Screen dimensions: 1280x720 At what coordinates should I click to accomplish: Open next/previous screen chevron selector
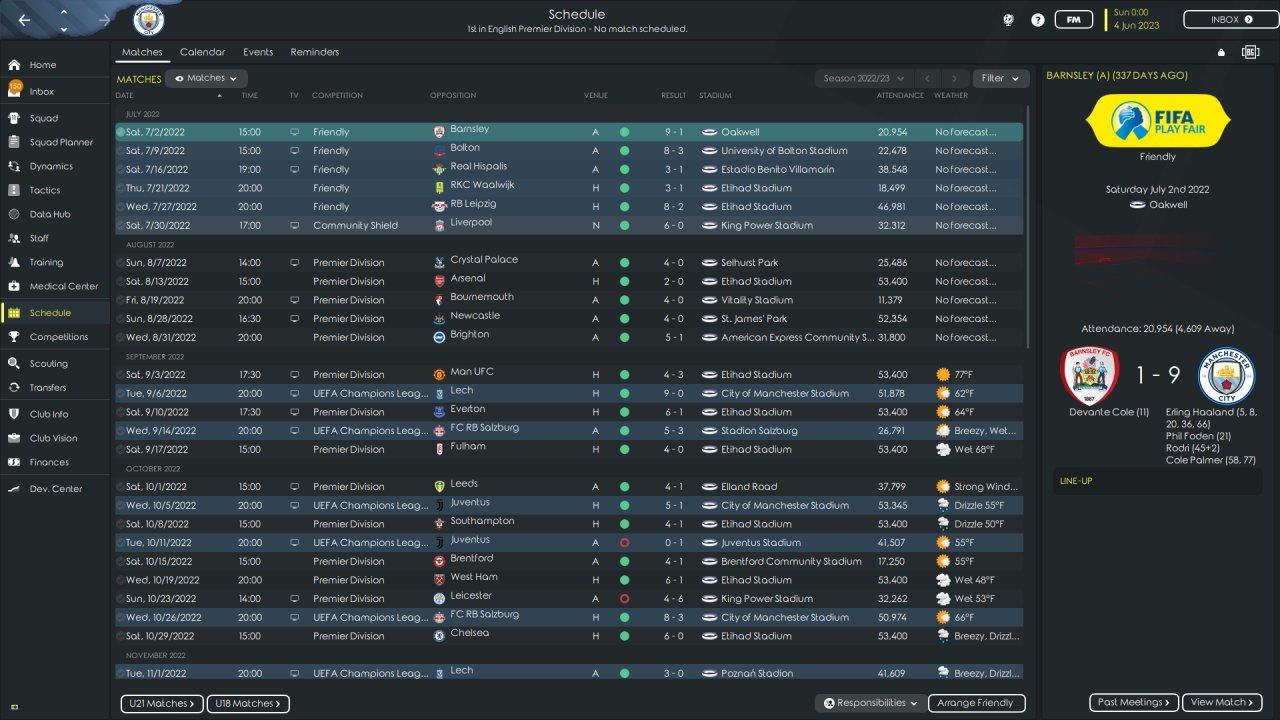[x=64, y=20]
